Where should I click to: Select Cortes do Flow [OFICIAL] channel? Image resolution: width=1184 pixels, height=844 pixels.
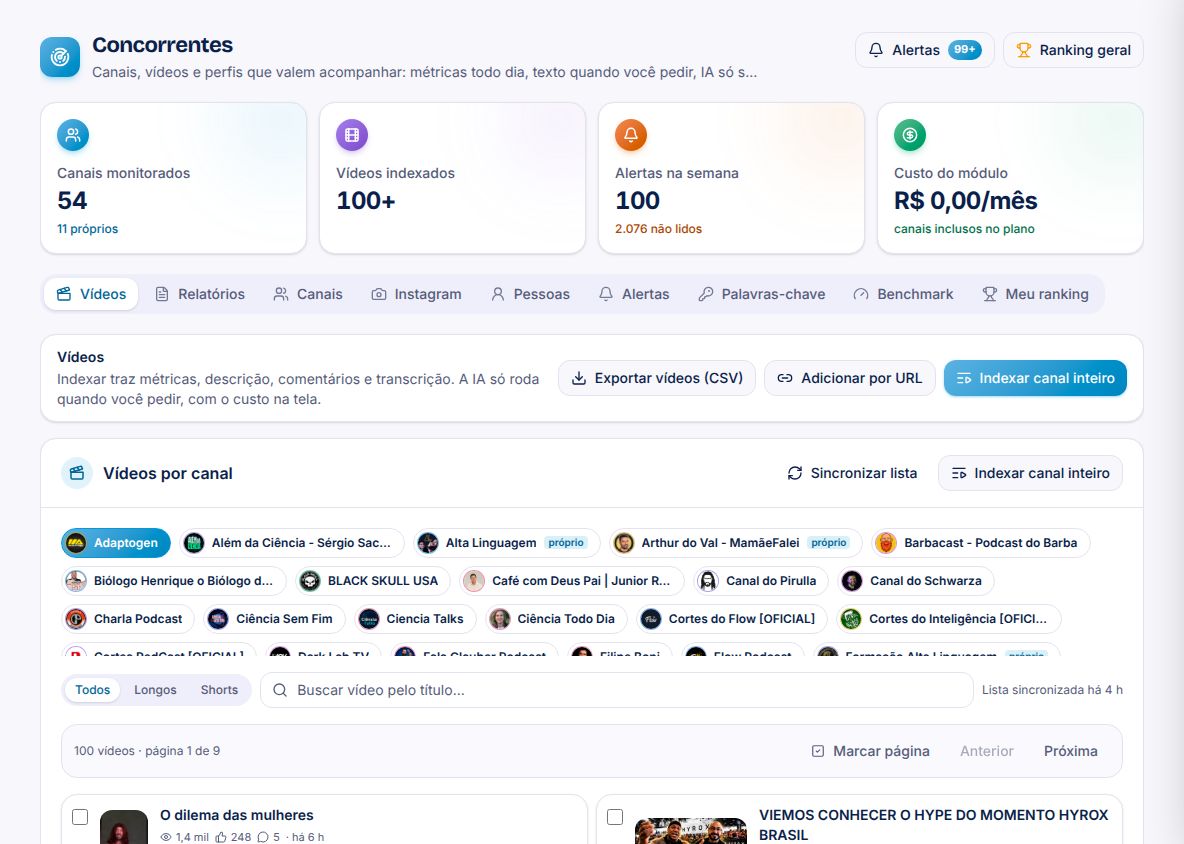[x=731, y=619]
